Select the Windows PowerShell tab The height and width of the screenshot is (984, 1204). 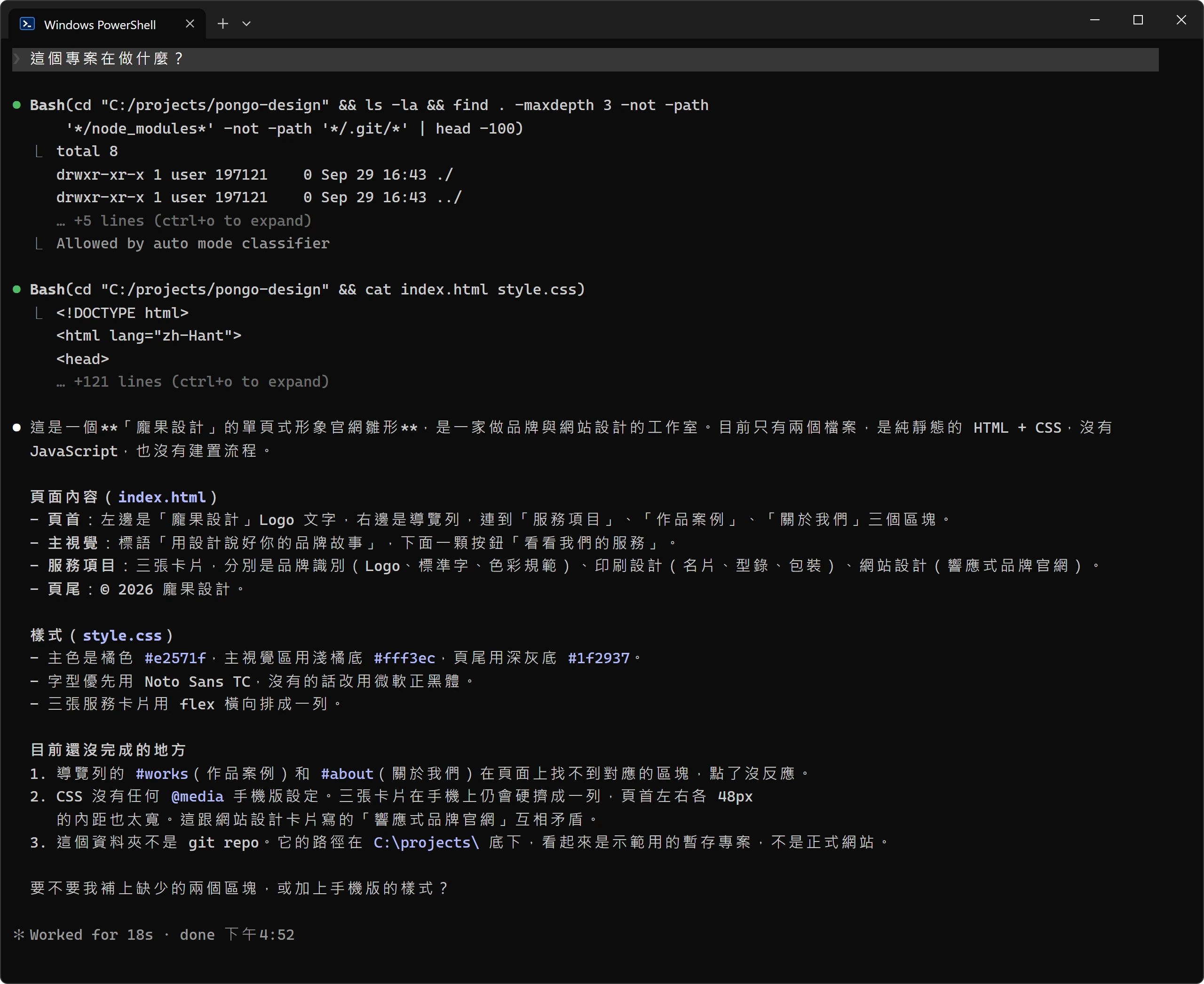click(108, 24)
